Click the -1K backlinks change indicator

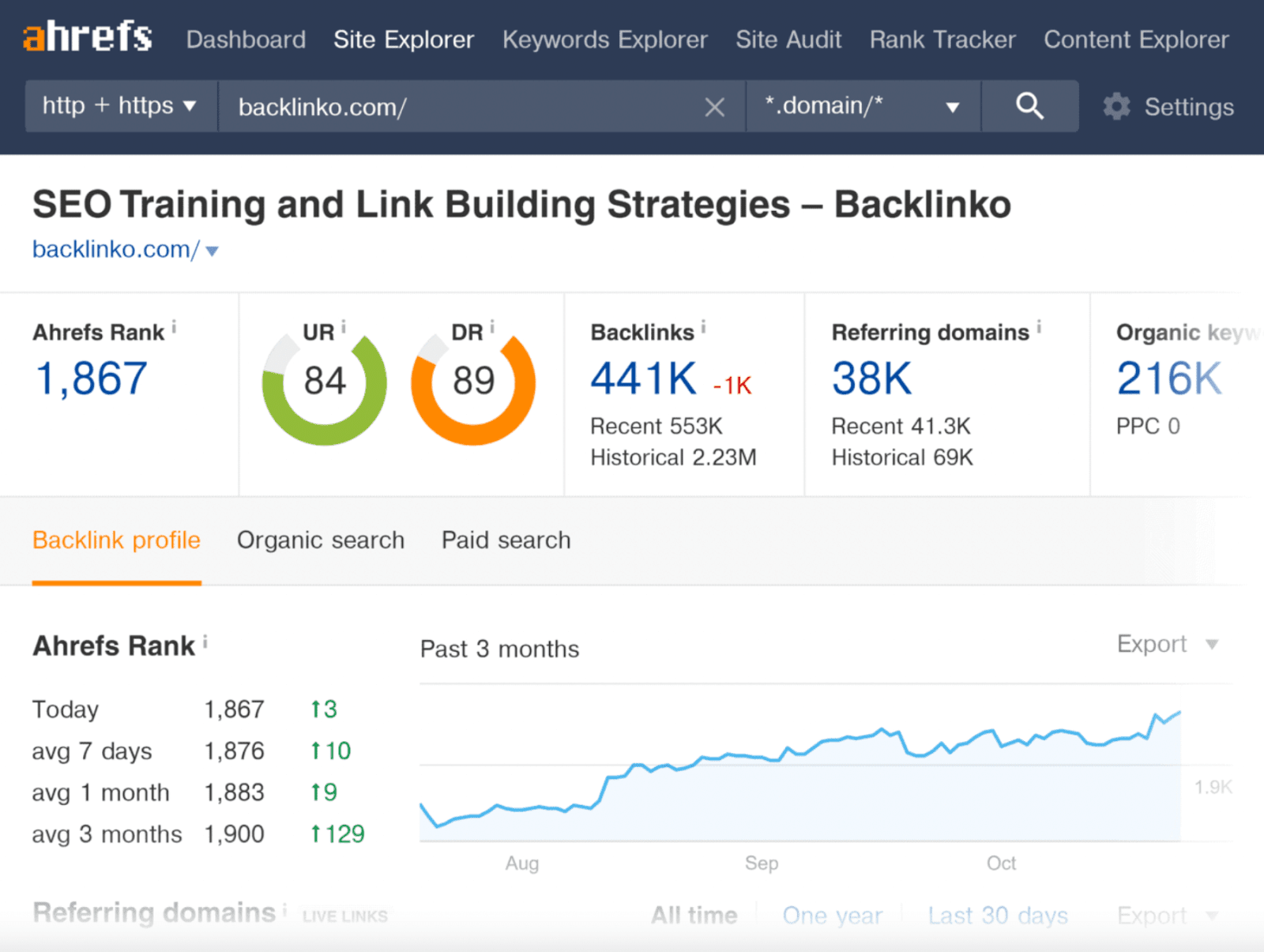click(732, 386)
